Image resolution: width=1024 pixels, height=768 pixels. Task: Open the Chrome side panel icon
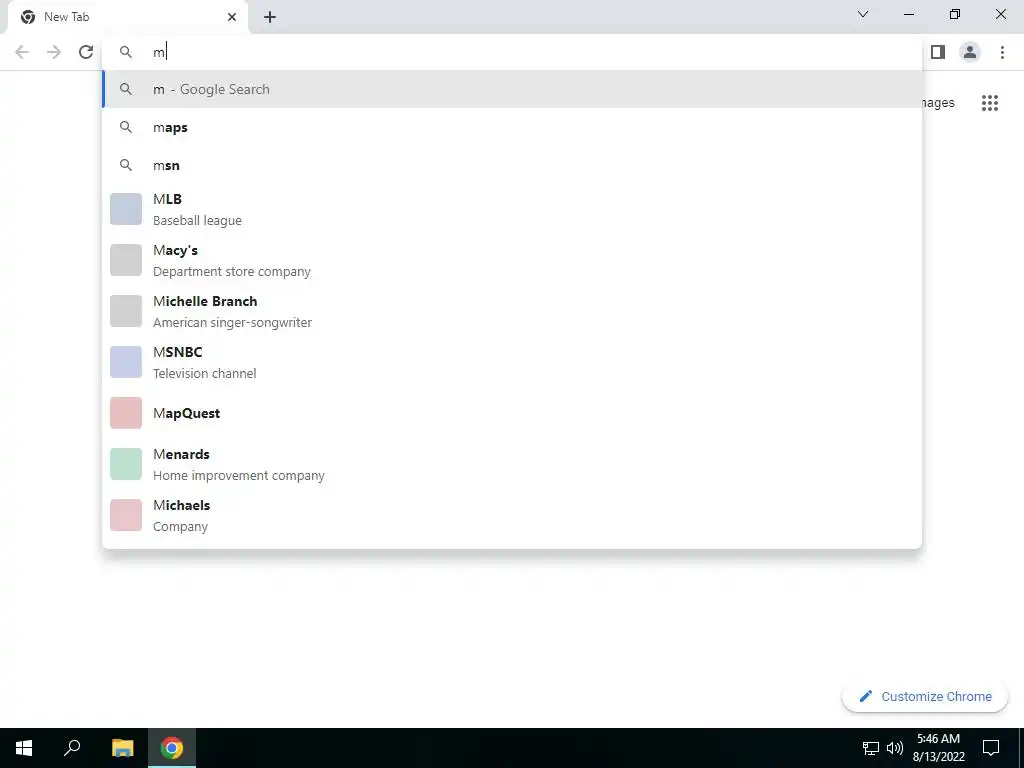pyautogui.click(x=938, y=52)
